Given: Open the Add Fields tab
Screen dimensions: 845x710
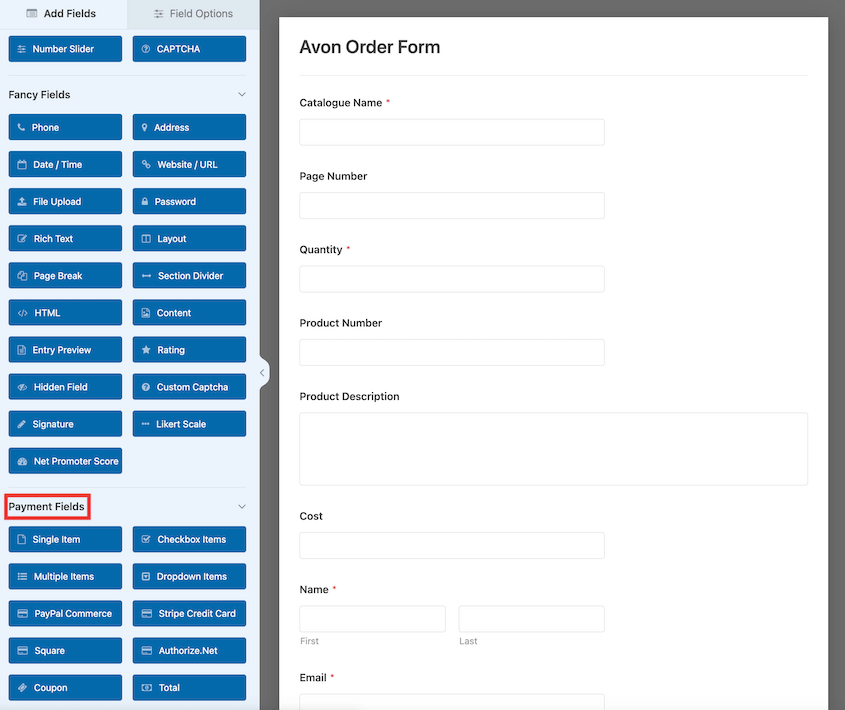Looking at the screenshot, I should [63, 14].
